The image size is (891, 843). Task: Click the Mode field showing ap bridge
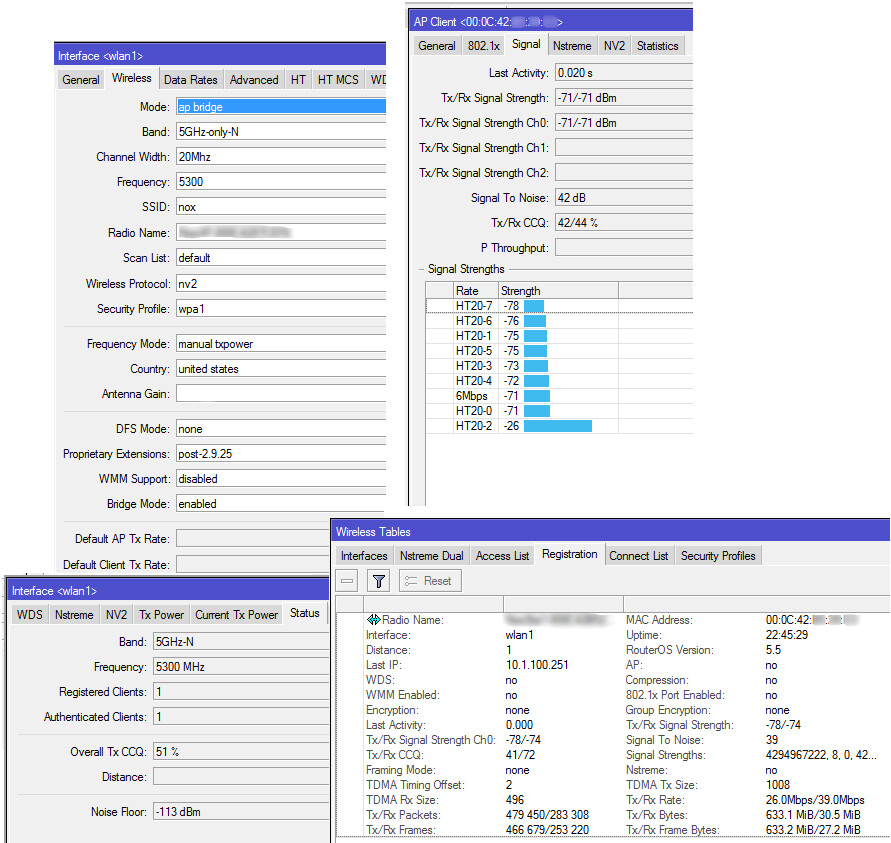pos(281,107)
